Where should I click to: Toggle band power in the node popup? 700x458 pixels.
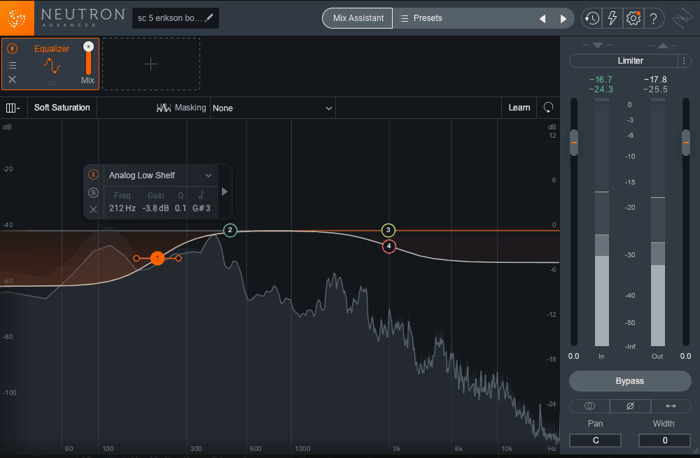pos(93,175)
